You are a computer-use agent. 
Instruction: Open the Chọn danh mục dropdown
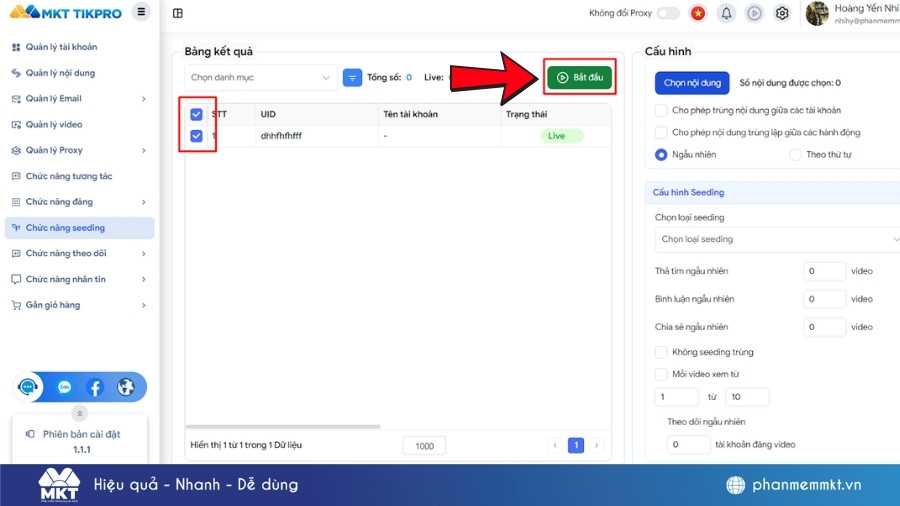261,77
